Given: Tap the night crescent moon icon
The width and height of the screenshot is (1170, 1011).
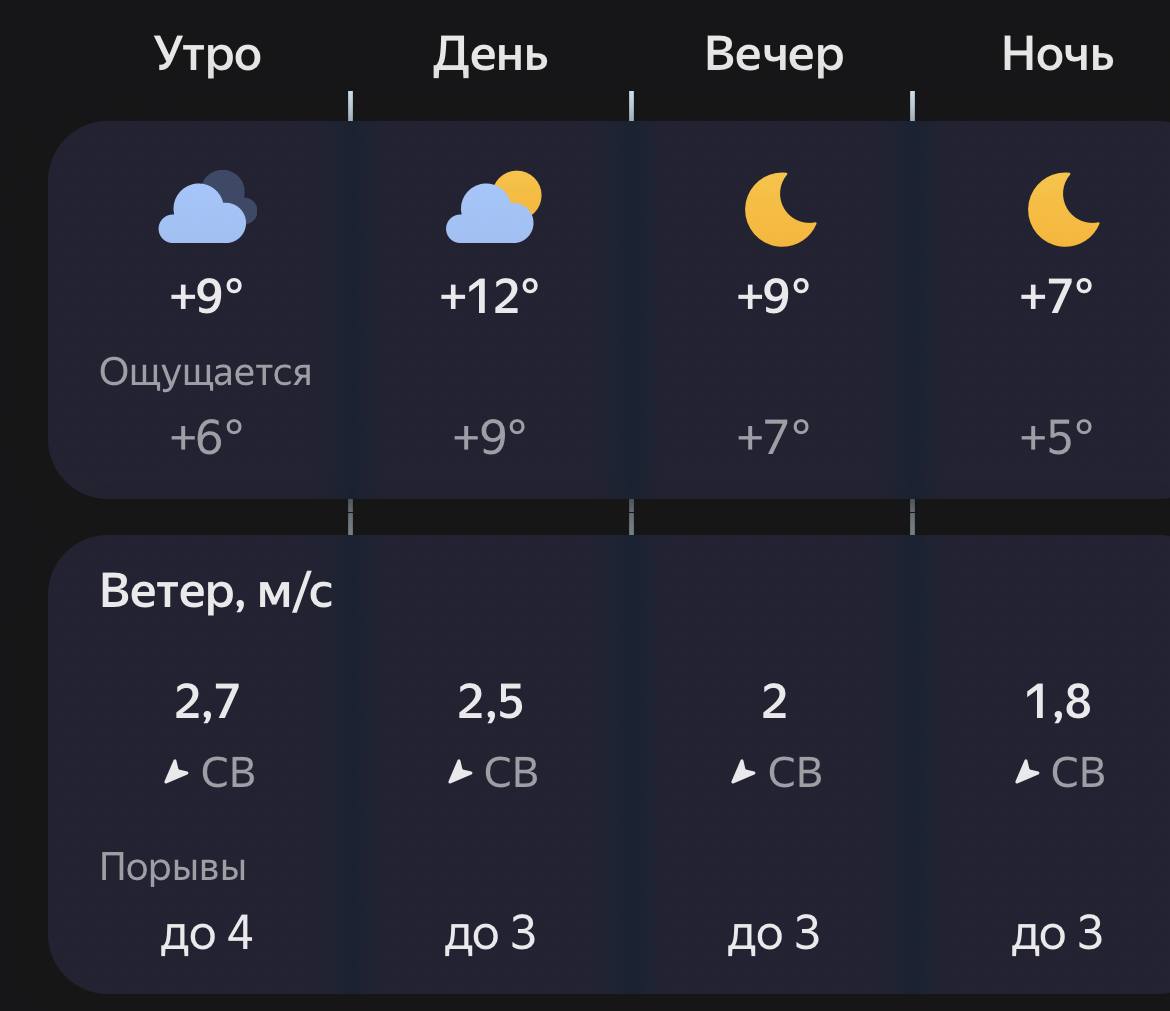Looking at the screenshot, I should tap(1062, 209).
